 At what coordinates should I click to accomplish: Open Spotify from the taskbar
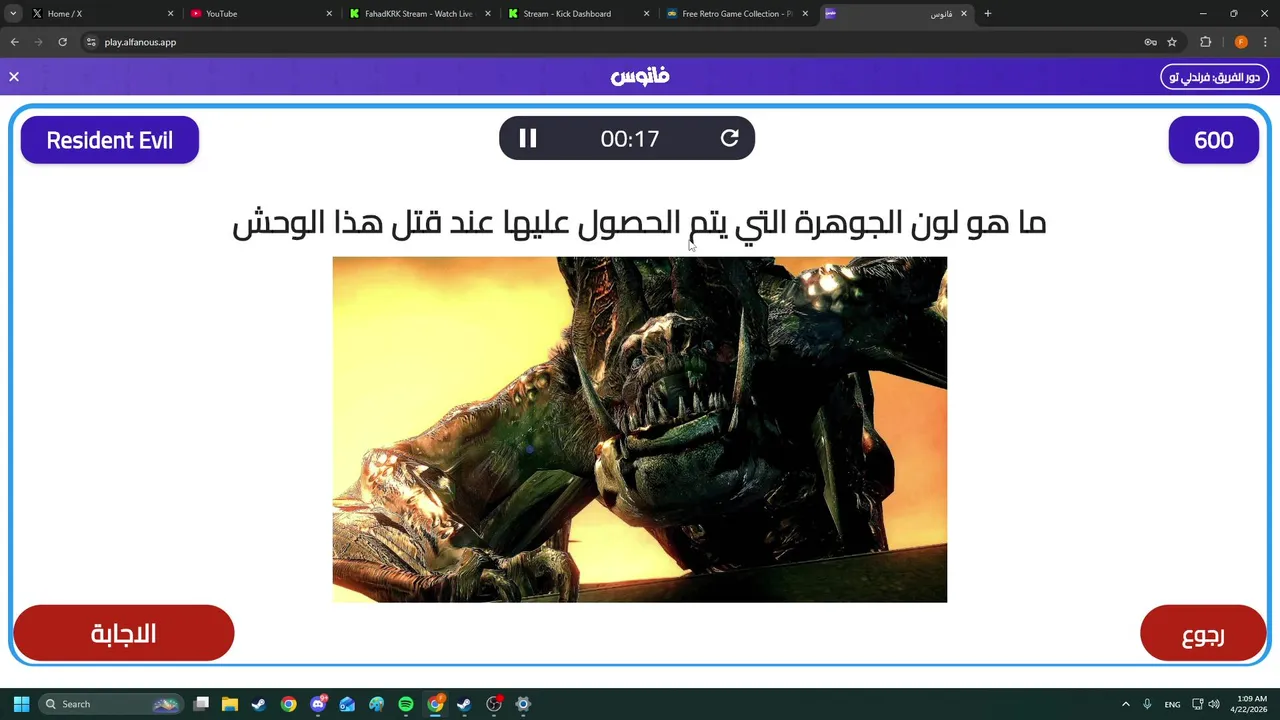click(x=406, y=704)
